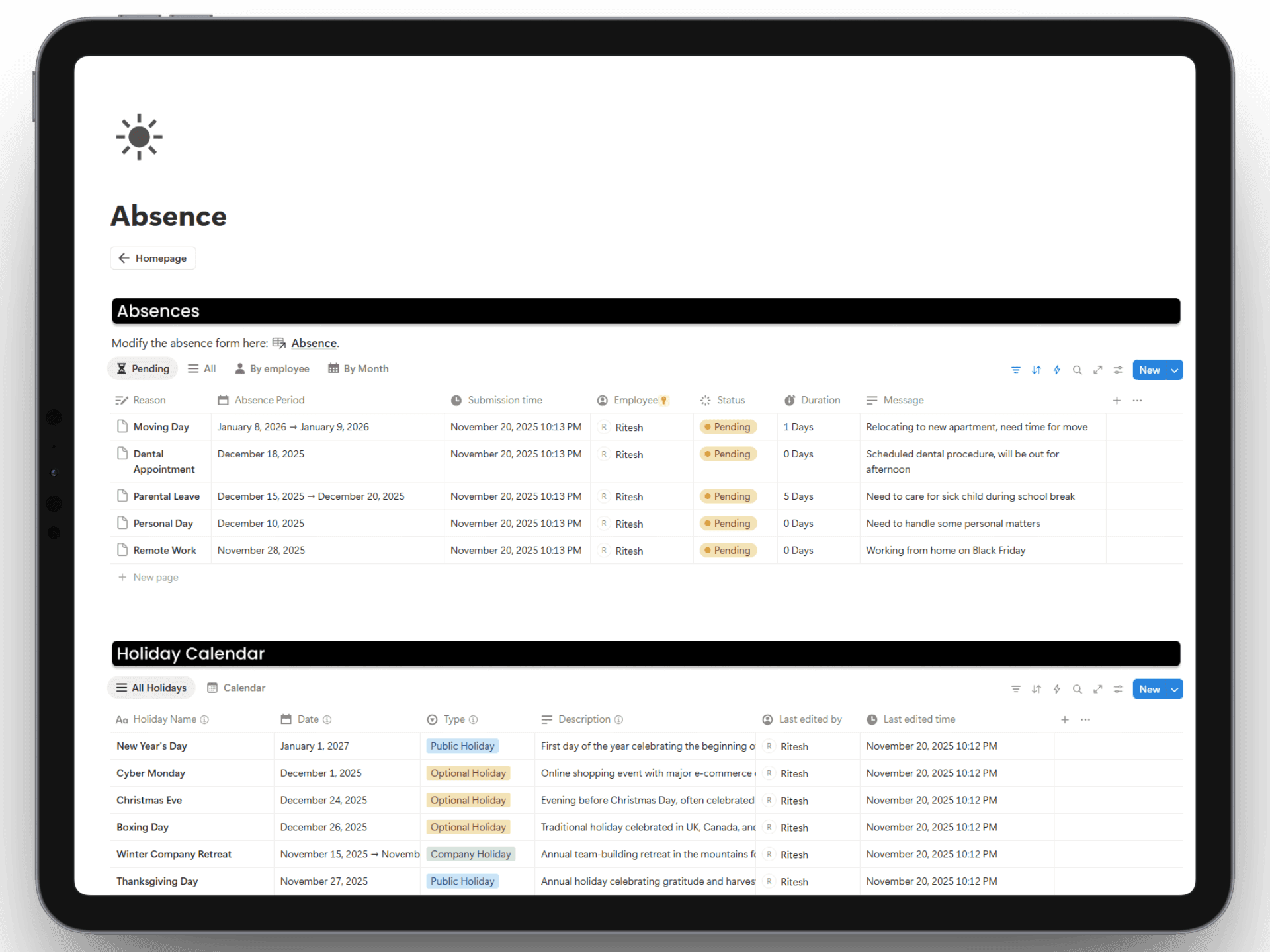Expand the Absences New button dropdown arrow
The image size is (1270, 952).
pyautogui.click(x=1175, y=370)
